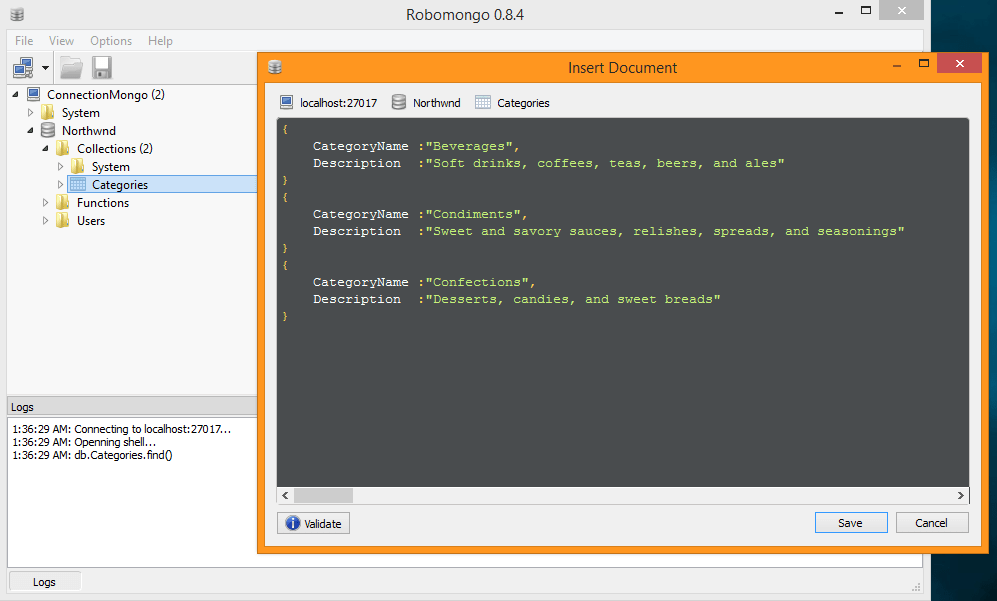The width and height of the screenshot is (997, 601).
Task: Collapse the Collections (2) node
Action: coord(46,148)
